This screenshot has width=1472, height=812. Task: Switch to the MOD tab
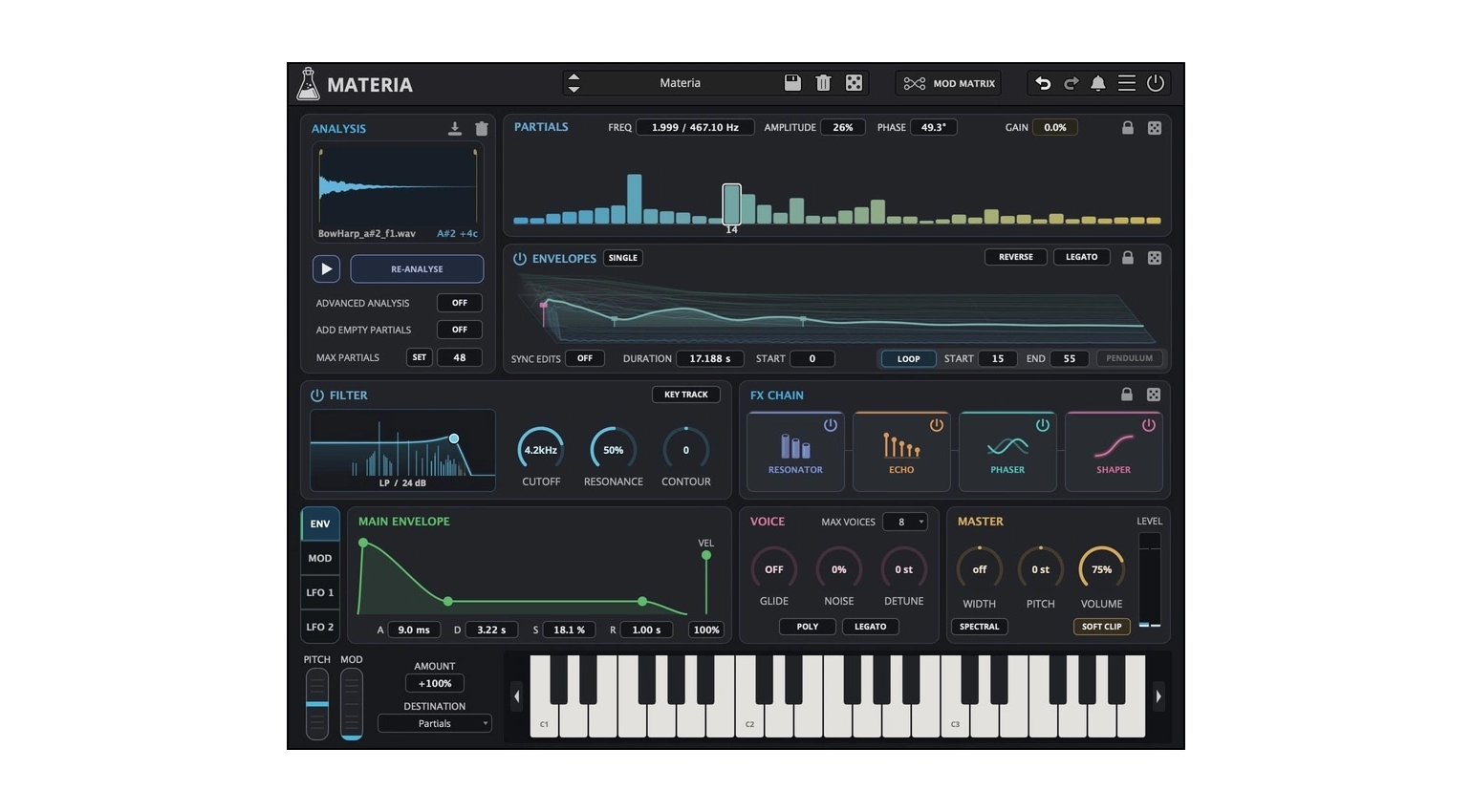(x=320, y=558)
